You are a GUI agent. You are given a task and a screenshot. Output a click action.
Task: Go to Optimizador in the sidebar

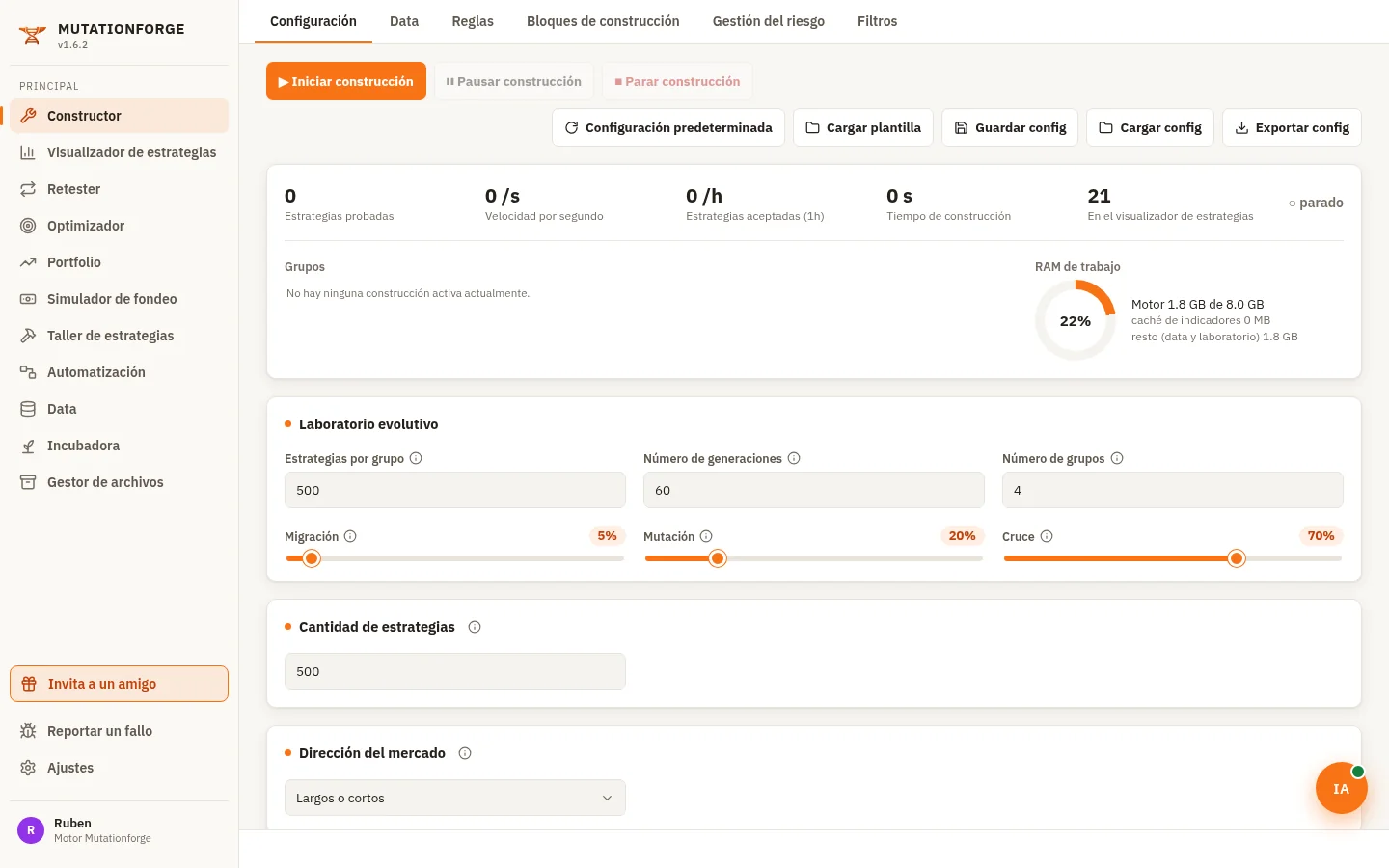[119, 226]
